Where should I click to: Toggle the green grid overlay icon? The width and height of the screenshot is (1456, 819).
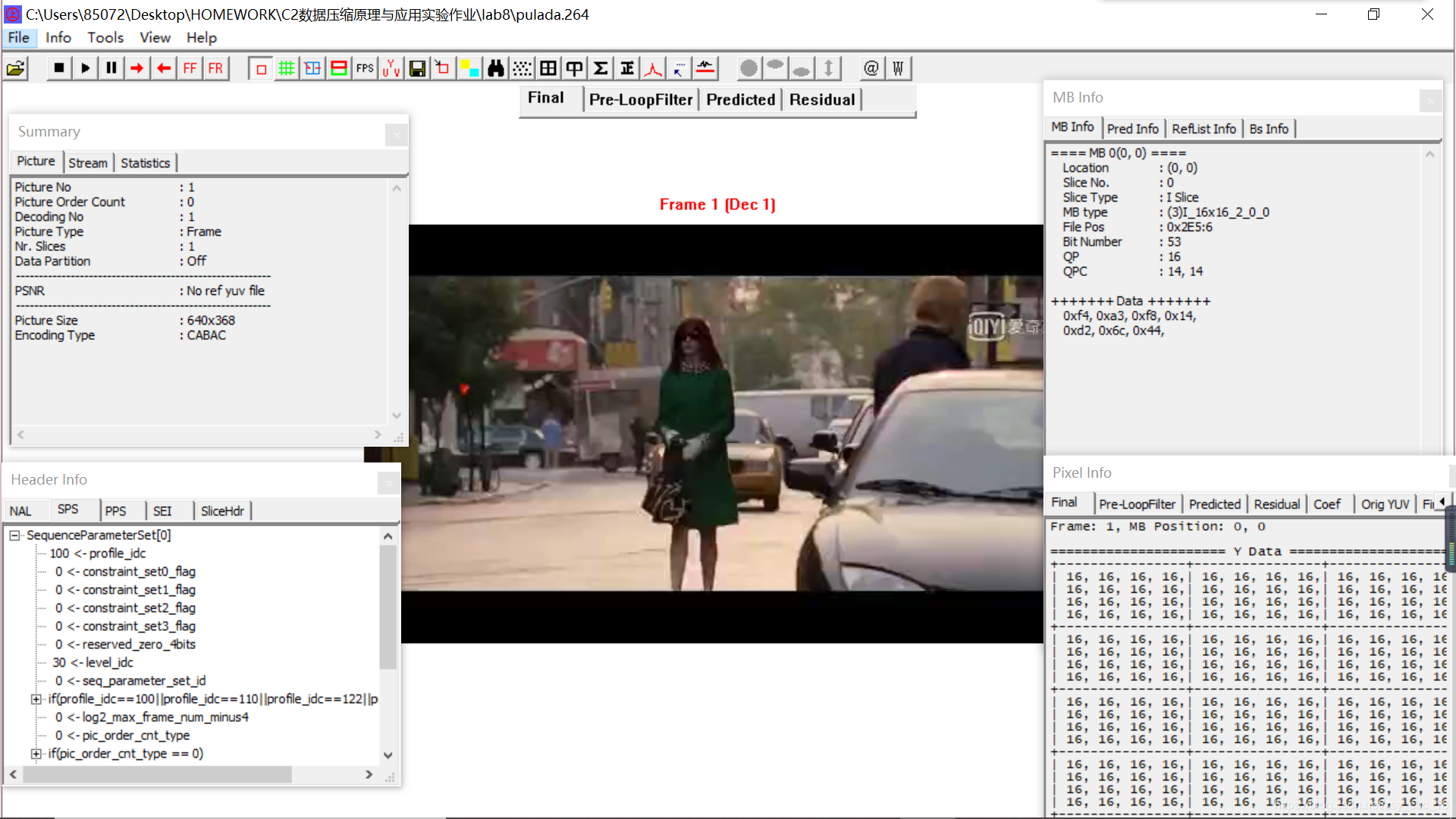[x=287, y=69]
